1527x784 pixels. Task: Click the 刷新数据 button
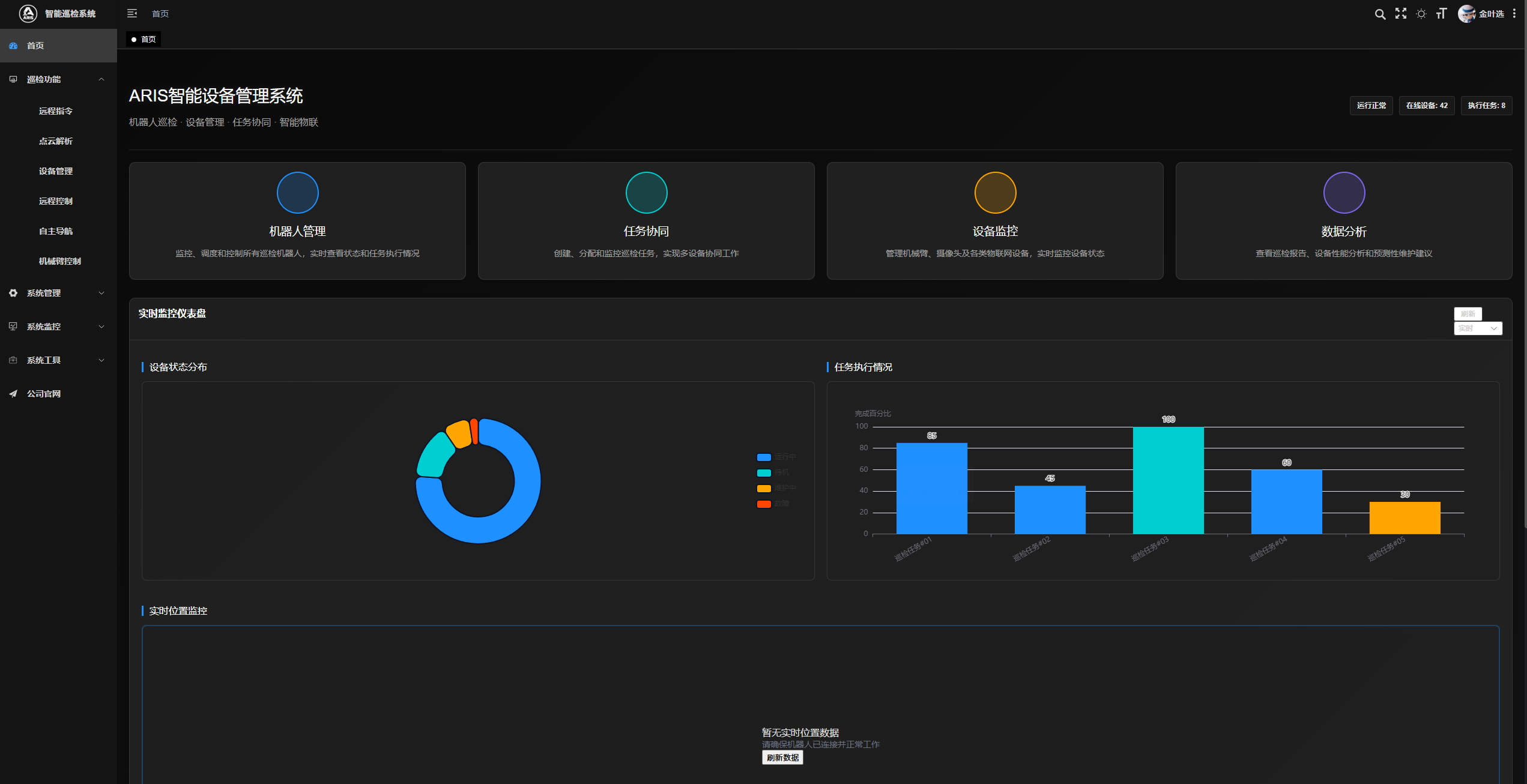782,758
